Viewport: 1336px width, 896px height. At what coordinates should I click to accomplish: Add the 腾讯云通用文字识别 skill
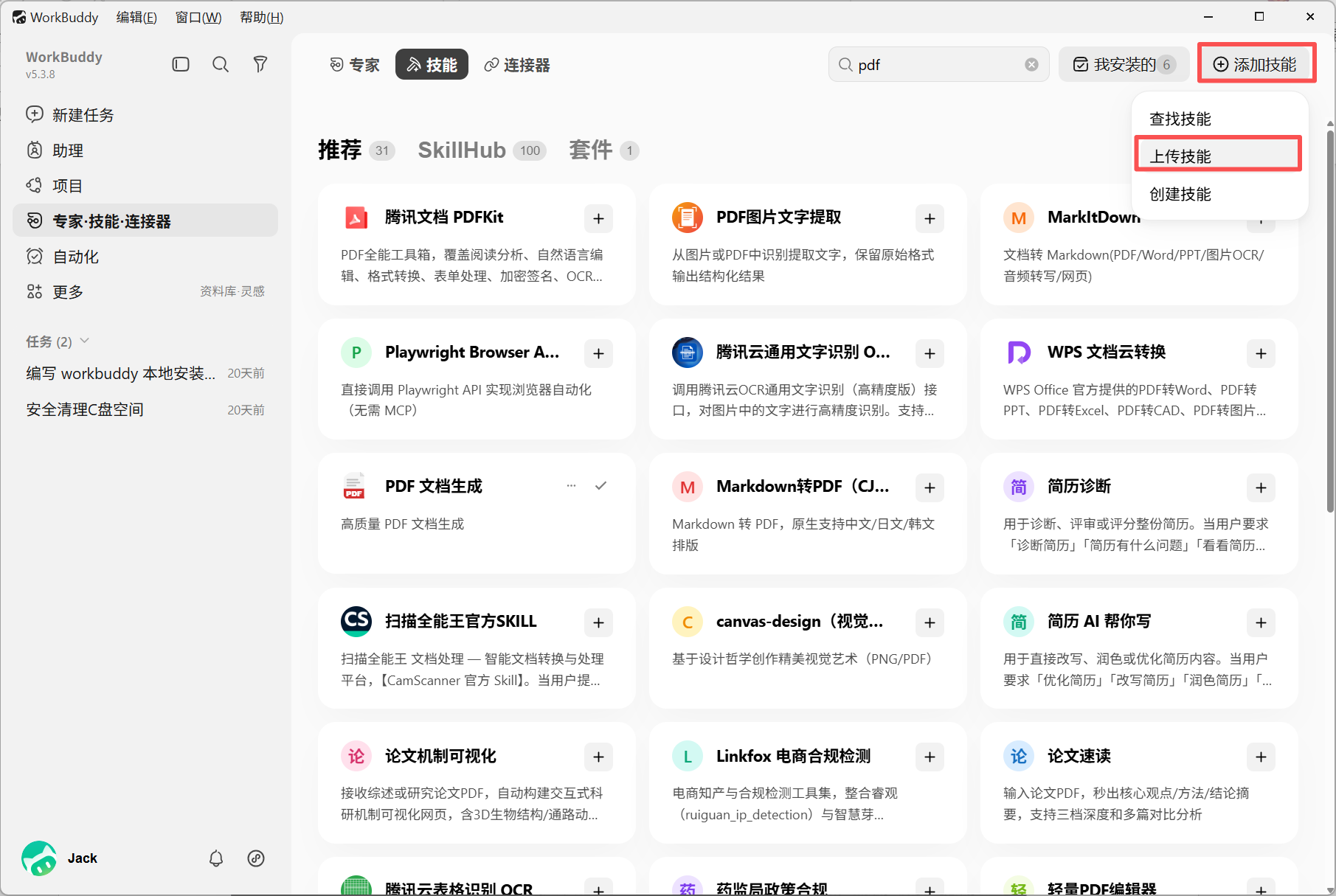930,353
